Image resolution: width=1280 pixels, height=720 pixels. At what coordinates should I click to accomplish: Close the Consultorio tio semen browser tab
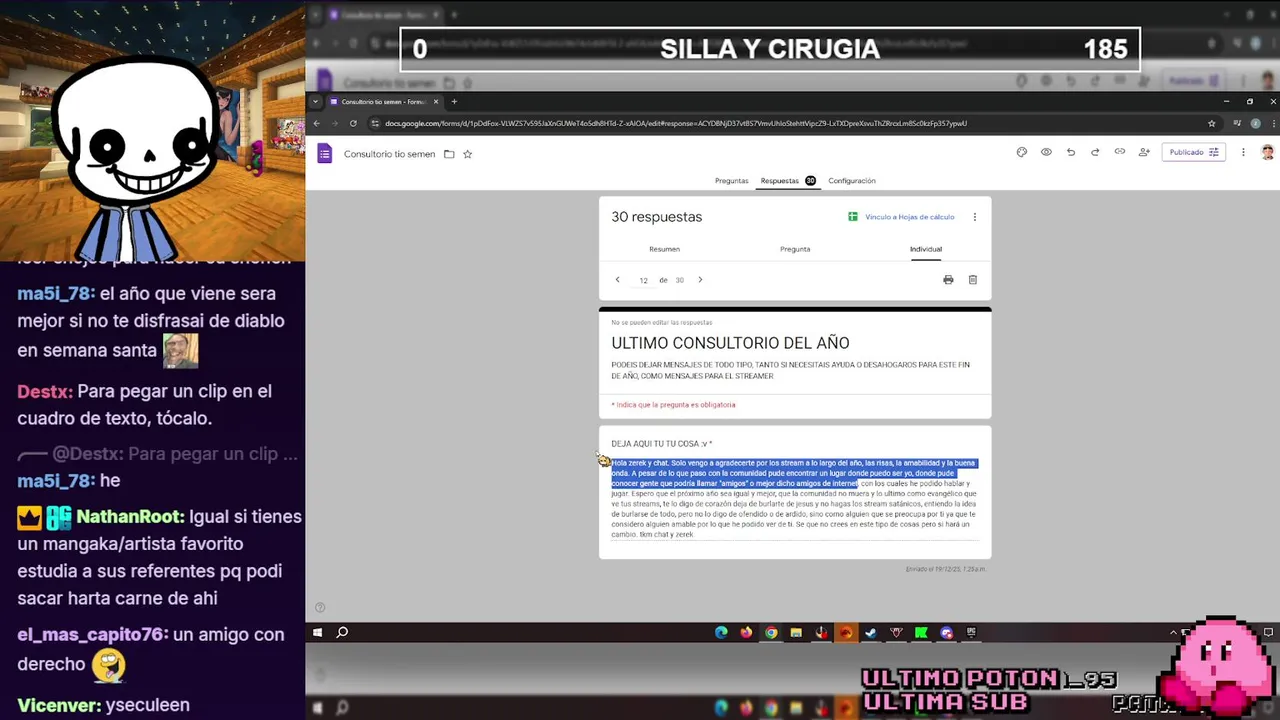pyautogui.click(x=436, y=101)
